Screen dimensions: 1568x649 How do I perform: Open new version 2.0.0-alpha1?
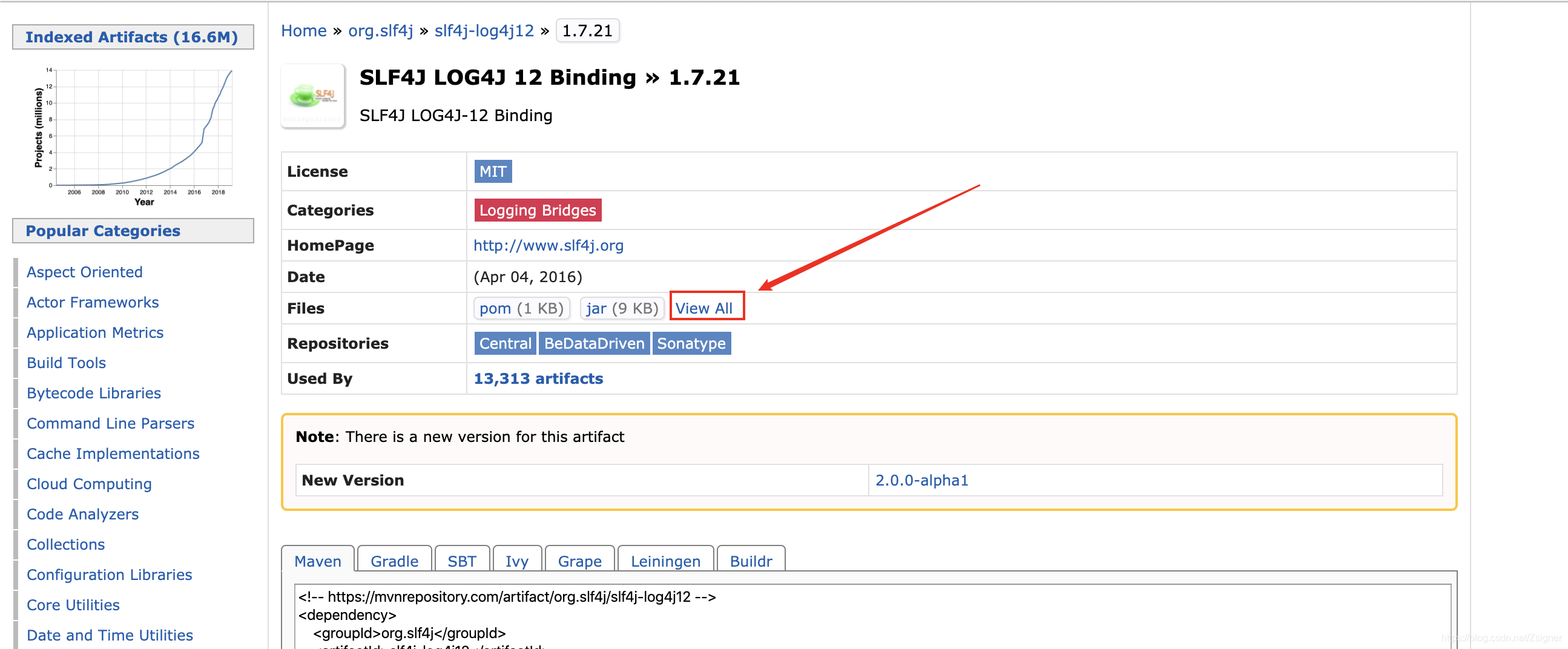pos(921,479)
